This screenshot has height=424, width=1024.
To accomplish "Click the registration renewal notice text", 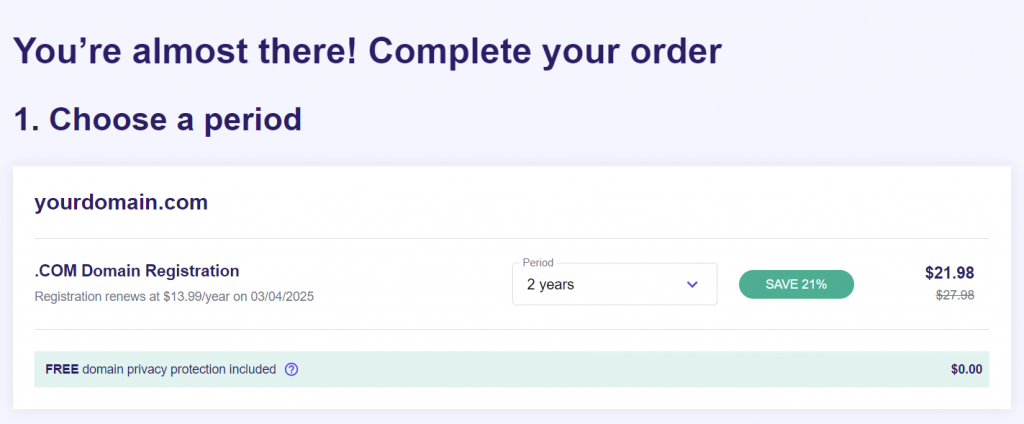I will tap(174, 297).
